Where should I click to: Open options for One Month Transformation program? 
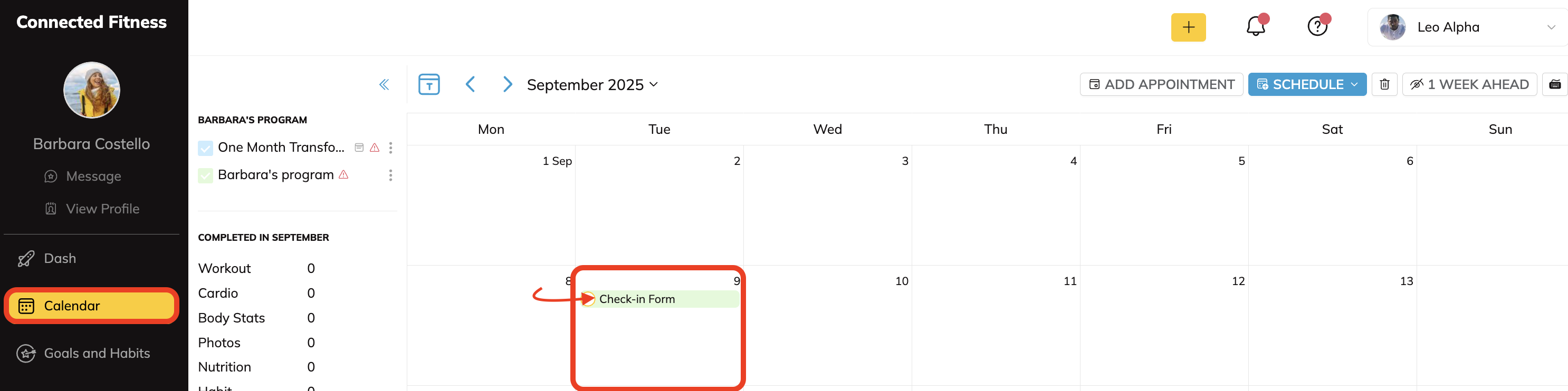coord(391,148)
